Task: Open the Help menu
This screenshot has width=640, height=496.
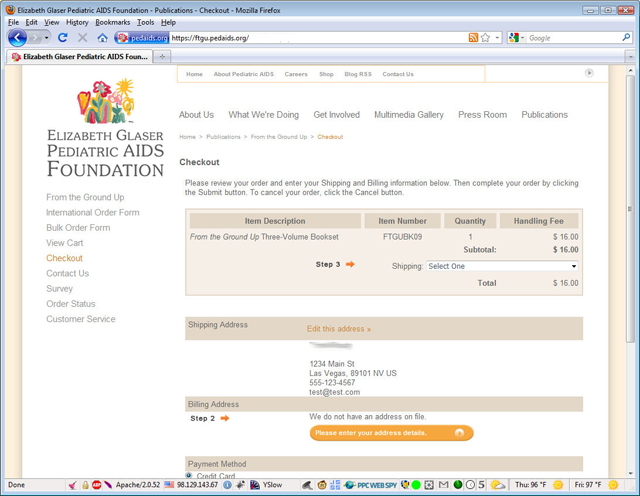Action: (x=168, y=22)
